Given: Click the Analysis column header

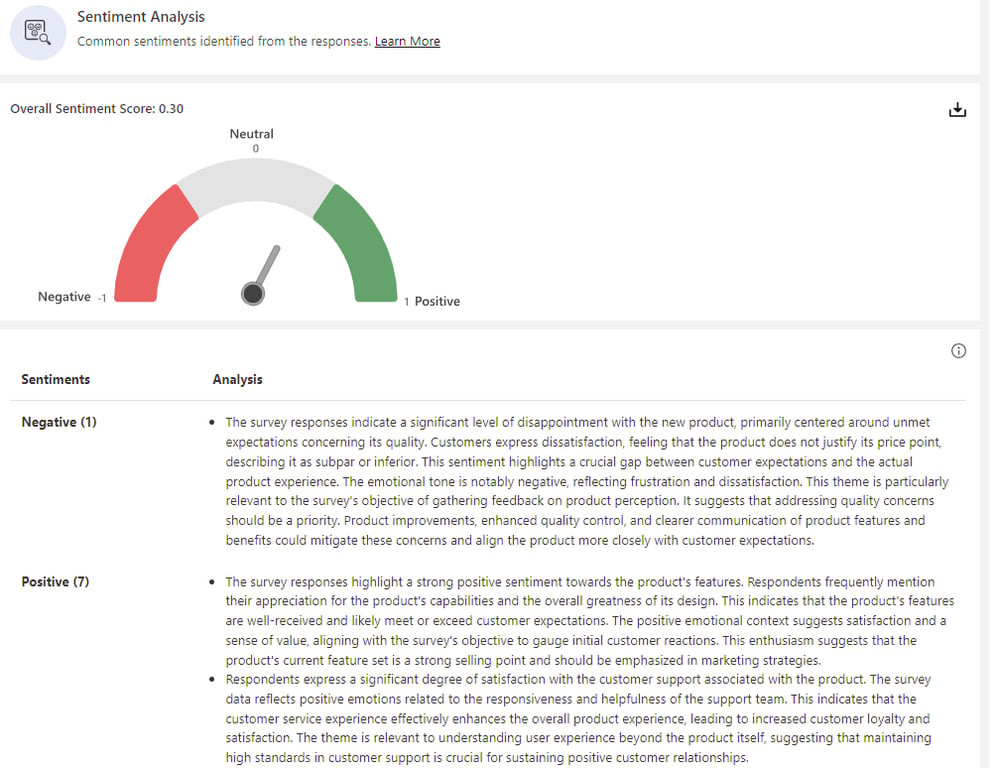Looking at the screenshot, I should coord(237,379).
